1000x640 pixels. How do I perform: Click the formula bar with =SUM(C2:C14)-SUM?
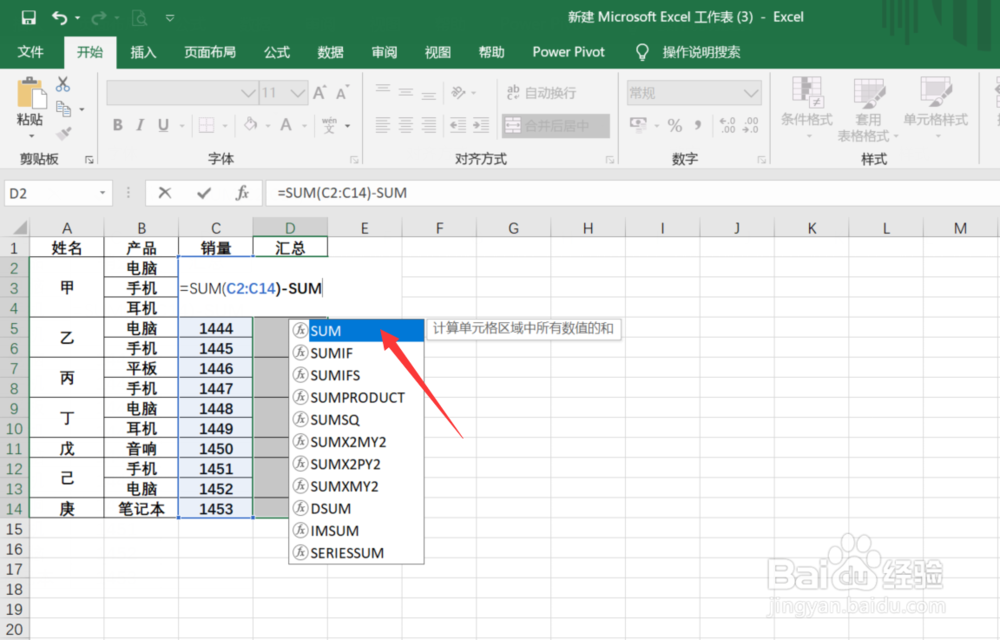tap(631, 193)
